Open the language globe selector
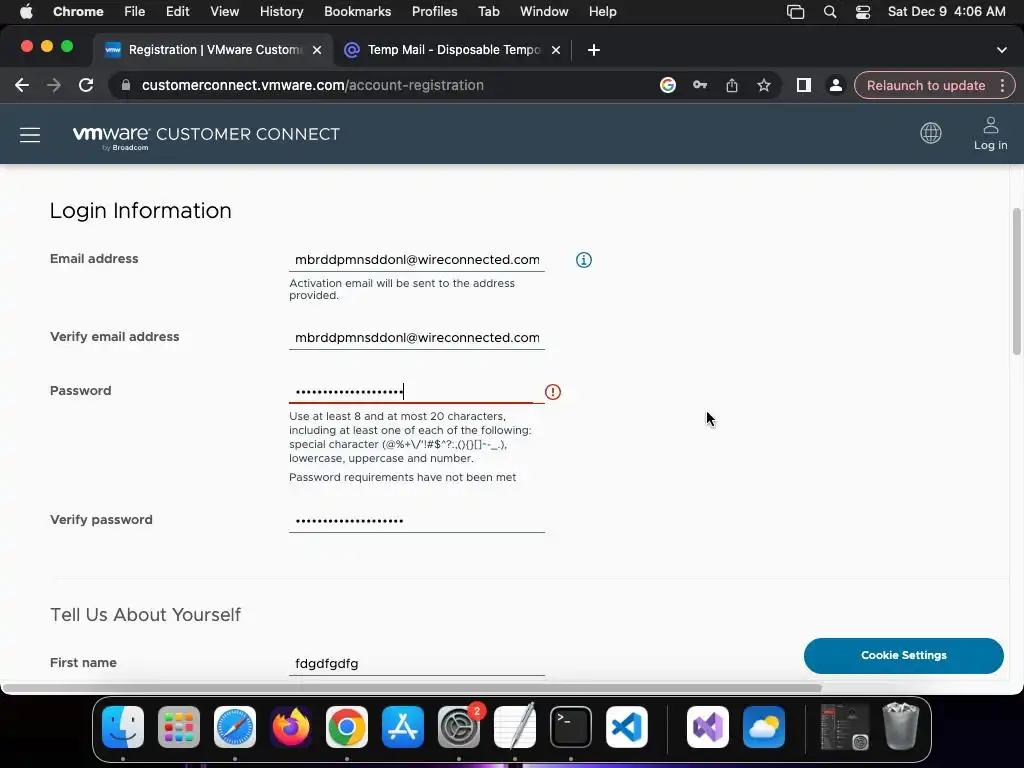The height and width of the screenshot is (768, 1024). (931, 133)
